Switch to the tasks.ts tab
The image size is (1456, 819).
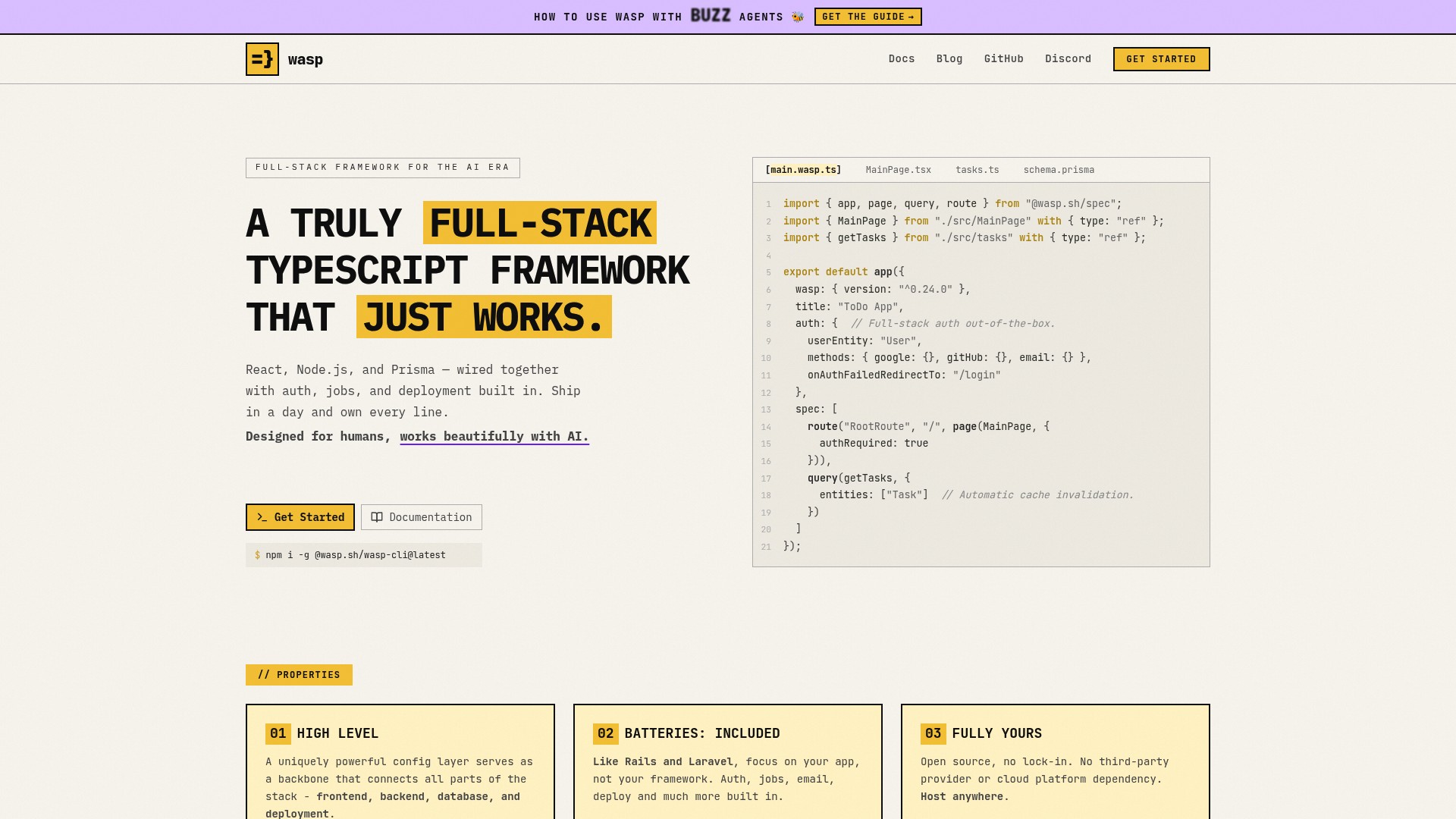[x=977, y=170]
